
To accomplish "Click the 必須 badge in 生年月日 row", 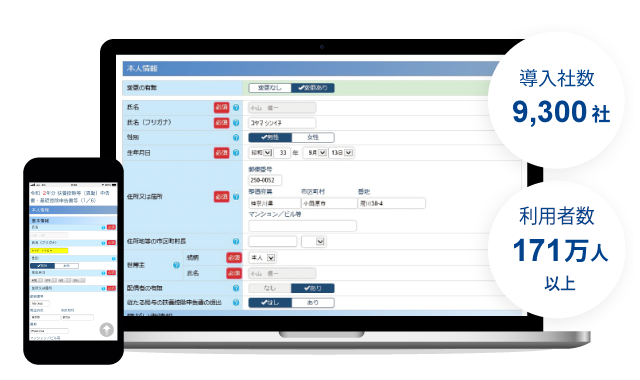I will click(222, 153).
